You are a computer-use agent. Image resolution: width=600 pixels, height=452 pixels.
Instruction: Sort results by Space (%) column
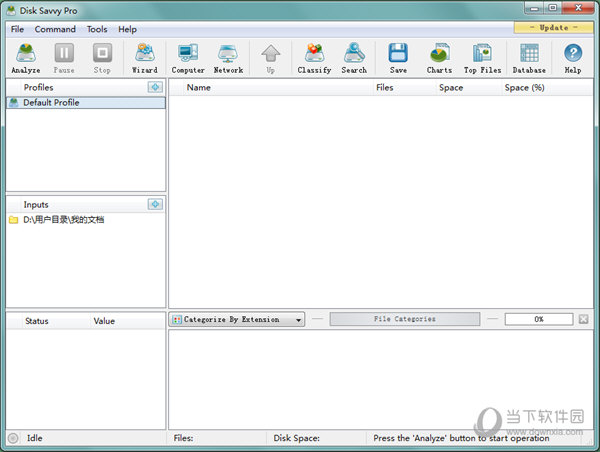coord(547,88)
